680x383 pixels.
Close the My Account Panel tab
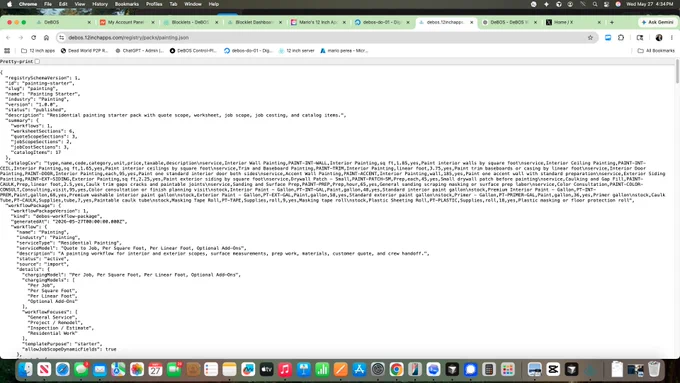(153, 22)
